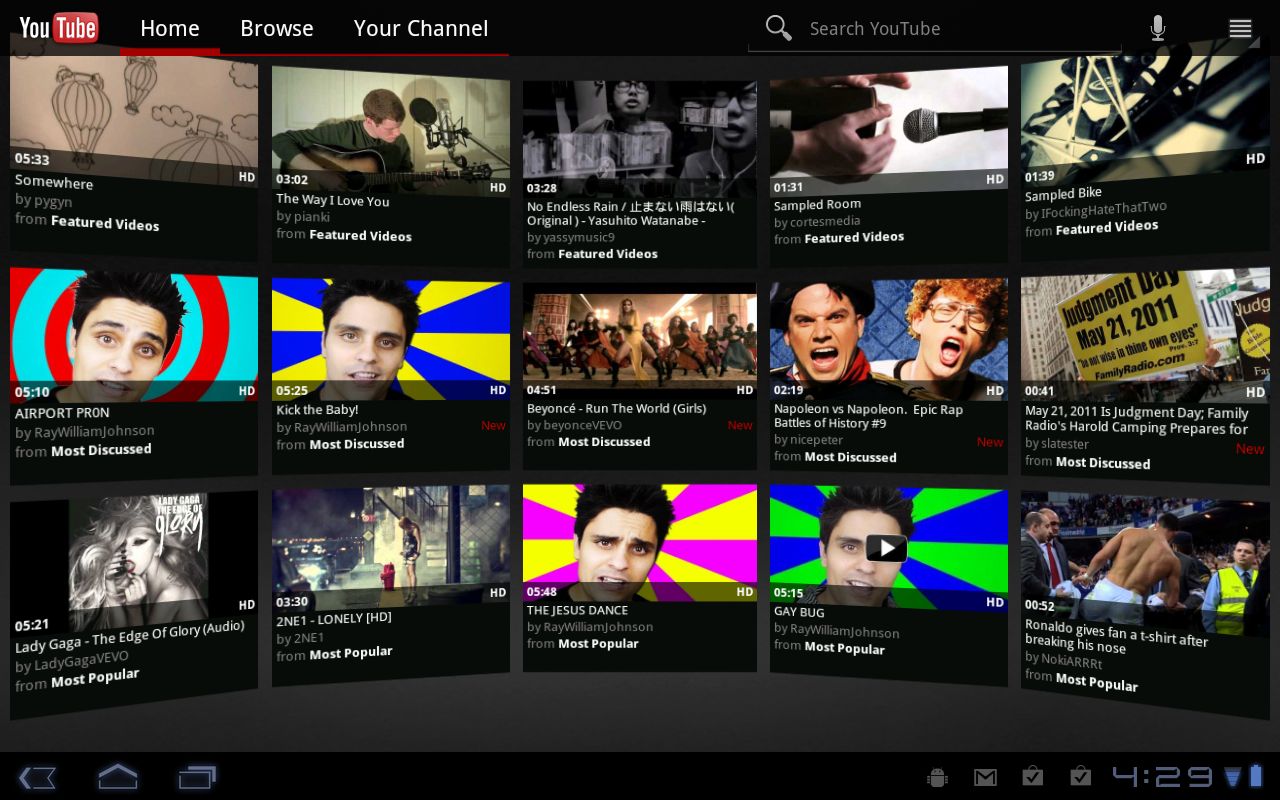
Task: Open the Your Channel tab
Action: tap(421, 29)
